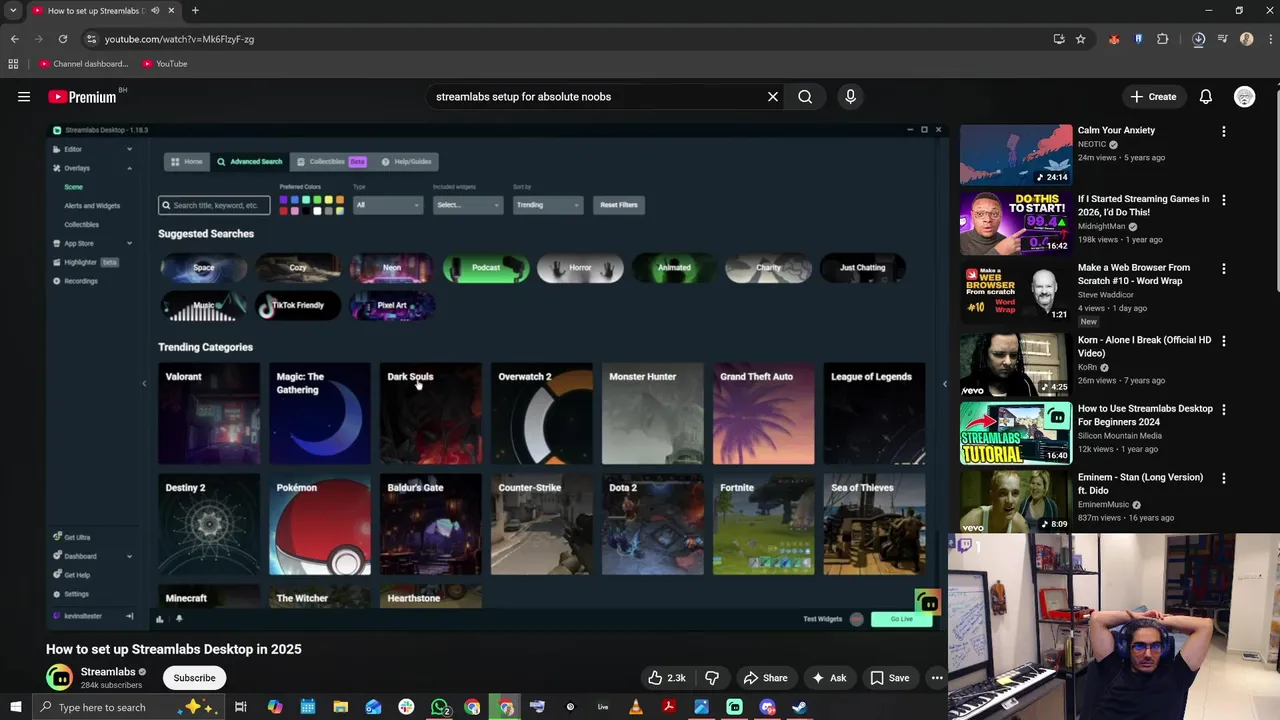Like the video with thumbs up
The height and width of the screenshot is (720, 1280).
point(666,678)
